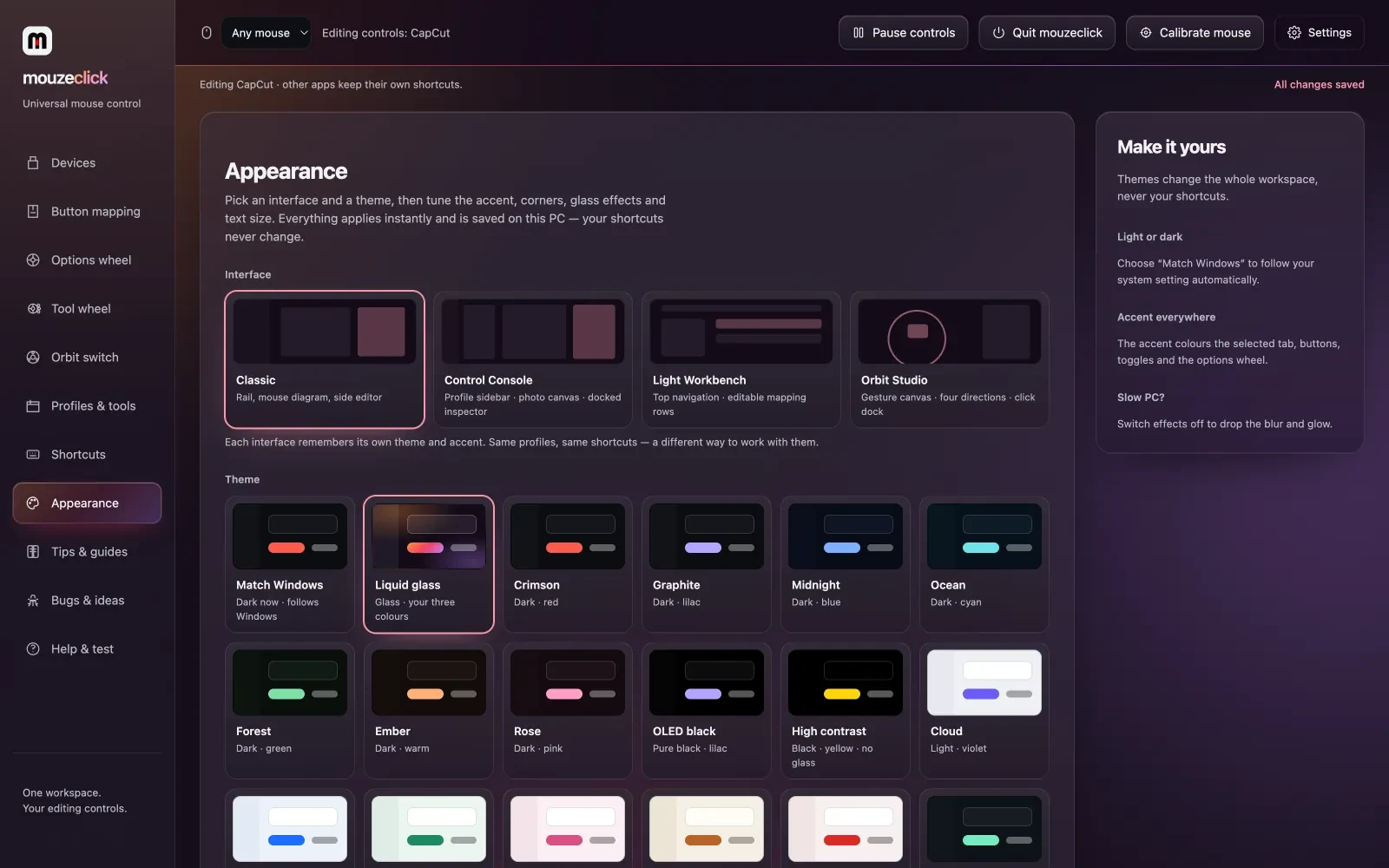Select the Classic interface card
This screenshot has height=868, width=1389.
click(325, 359)
